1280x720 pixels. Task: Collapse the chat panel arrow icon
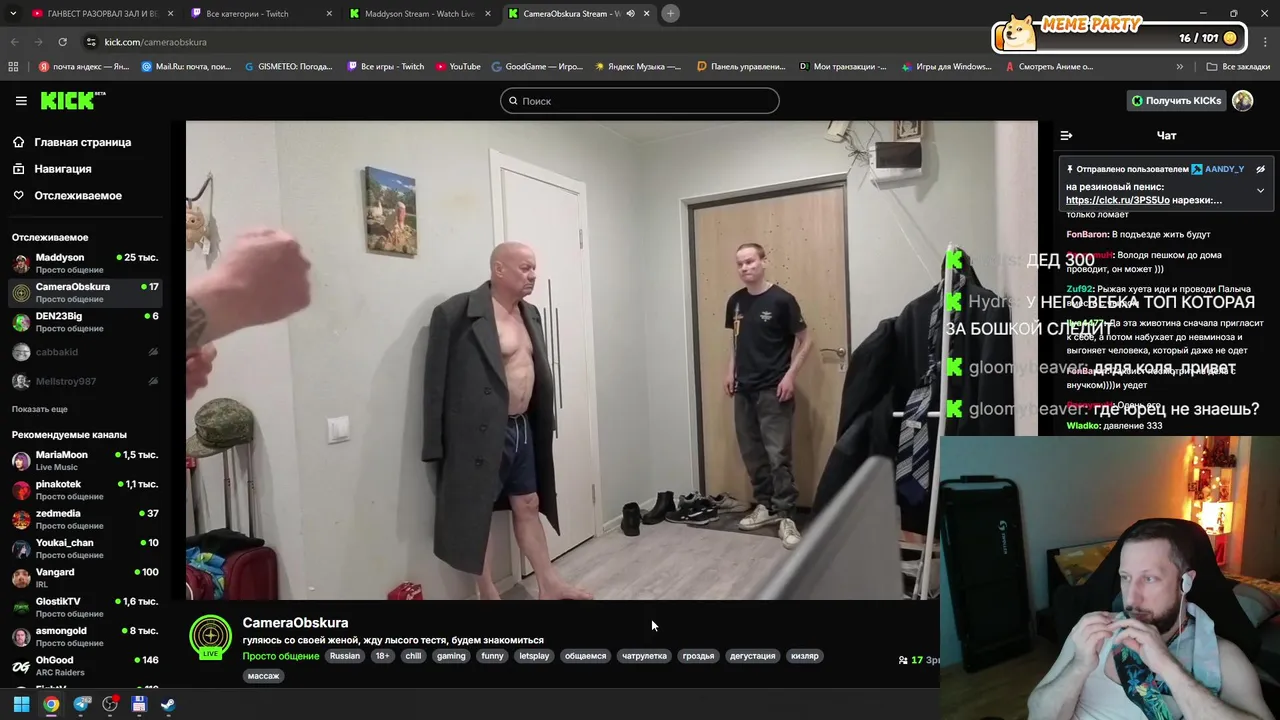pos(1066,135)
